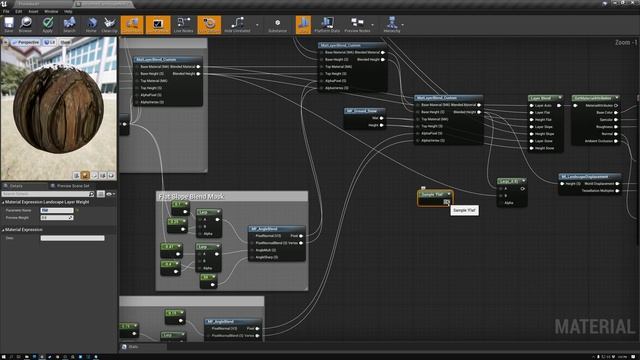Expand the Lerp node near MF_LandscapeDisplacement
The image size is (640, 360).
pos(523,180)
